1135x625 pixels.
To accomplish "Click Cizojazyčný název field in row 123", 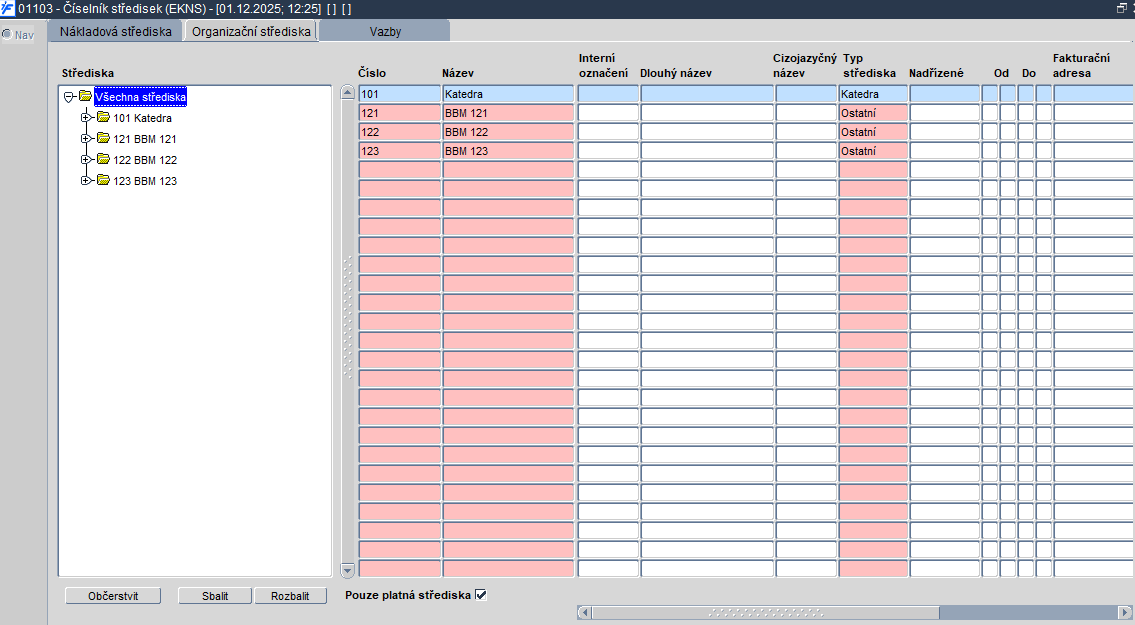I will pos(806,151).
